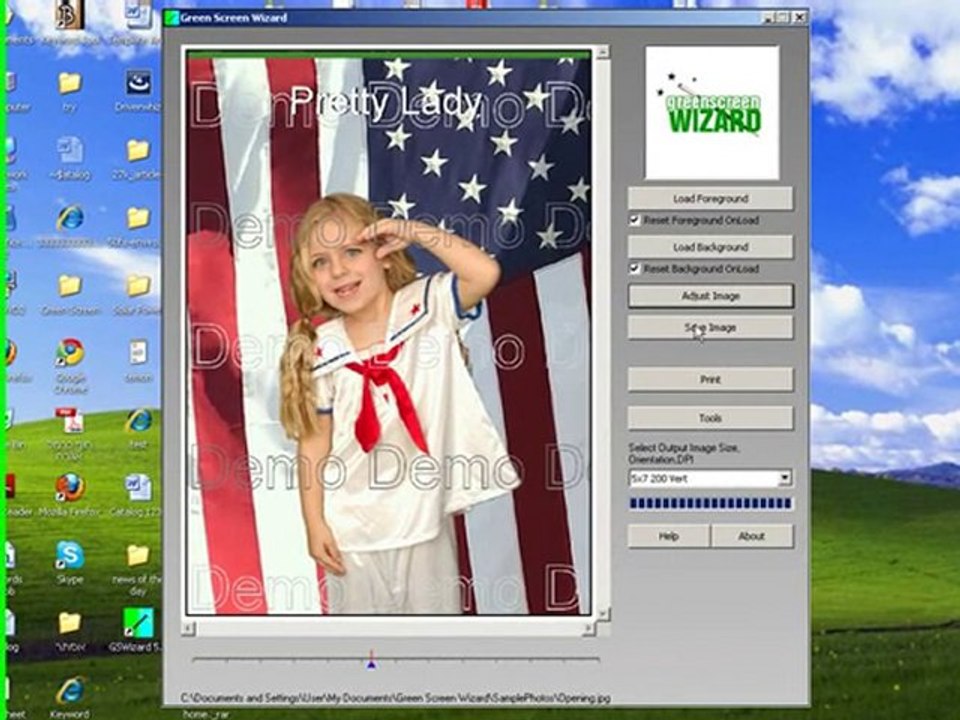This screenshot has width=960, height=720.
Task: Open the Tools button menu
Action: [710, 418]
